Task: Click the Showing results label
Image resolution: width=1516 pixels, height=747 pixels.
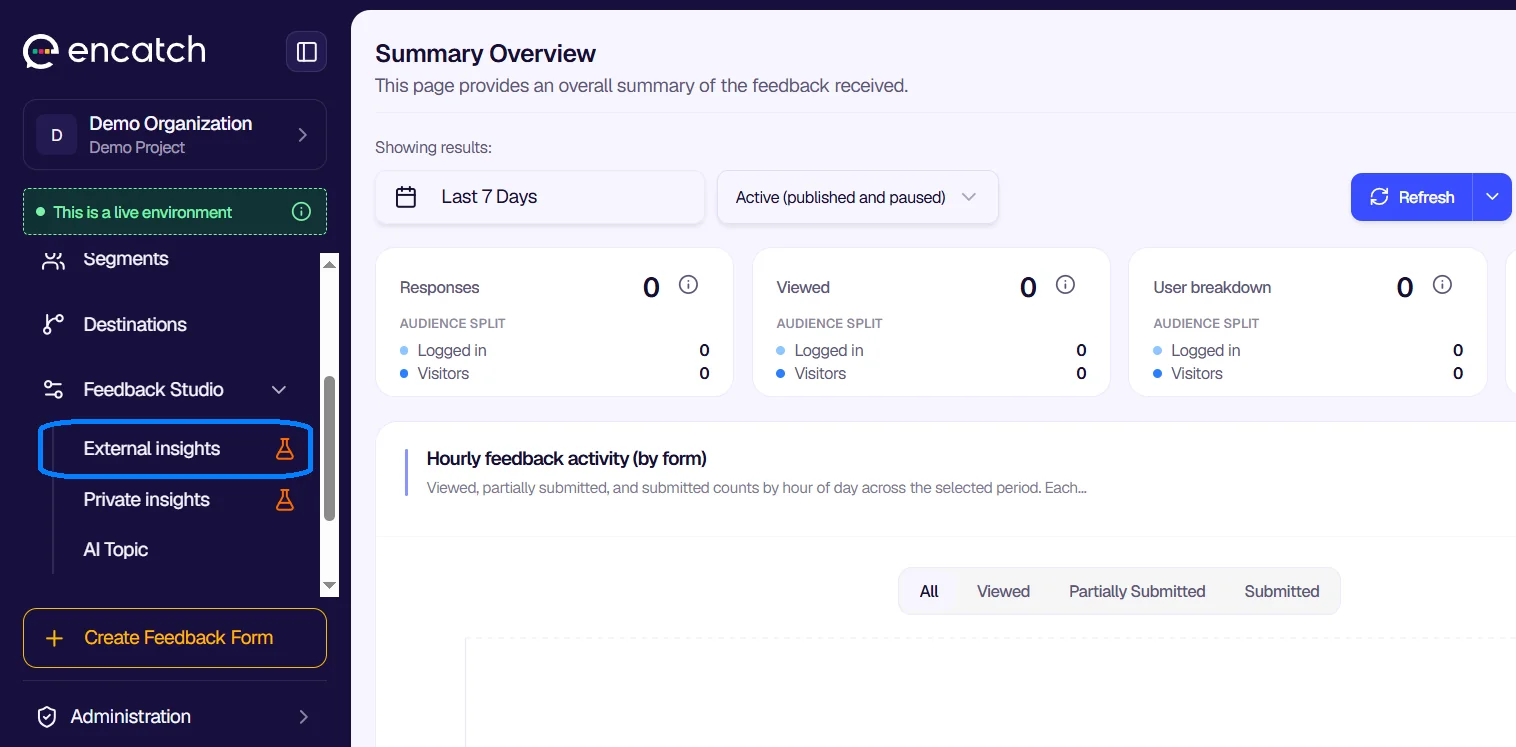Action: coord(433,148)
